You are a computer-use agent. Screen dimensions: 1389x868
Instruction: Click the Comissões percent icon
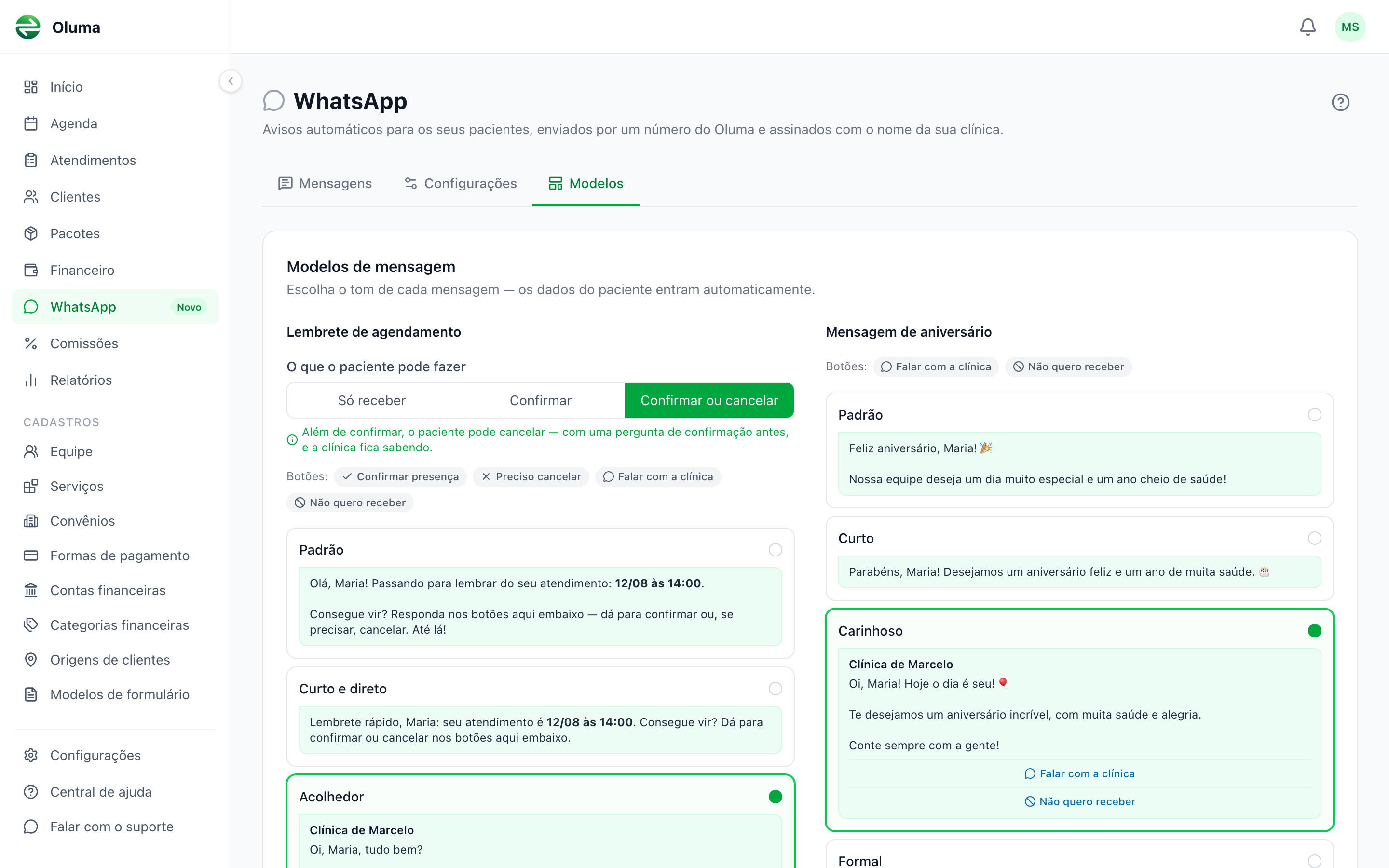pos(31,343)
